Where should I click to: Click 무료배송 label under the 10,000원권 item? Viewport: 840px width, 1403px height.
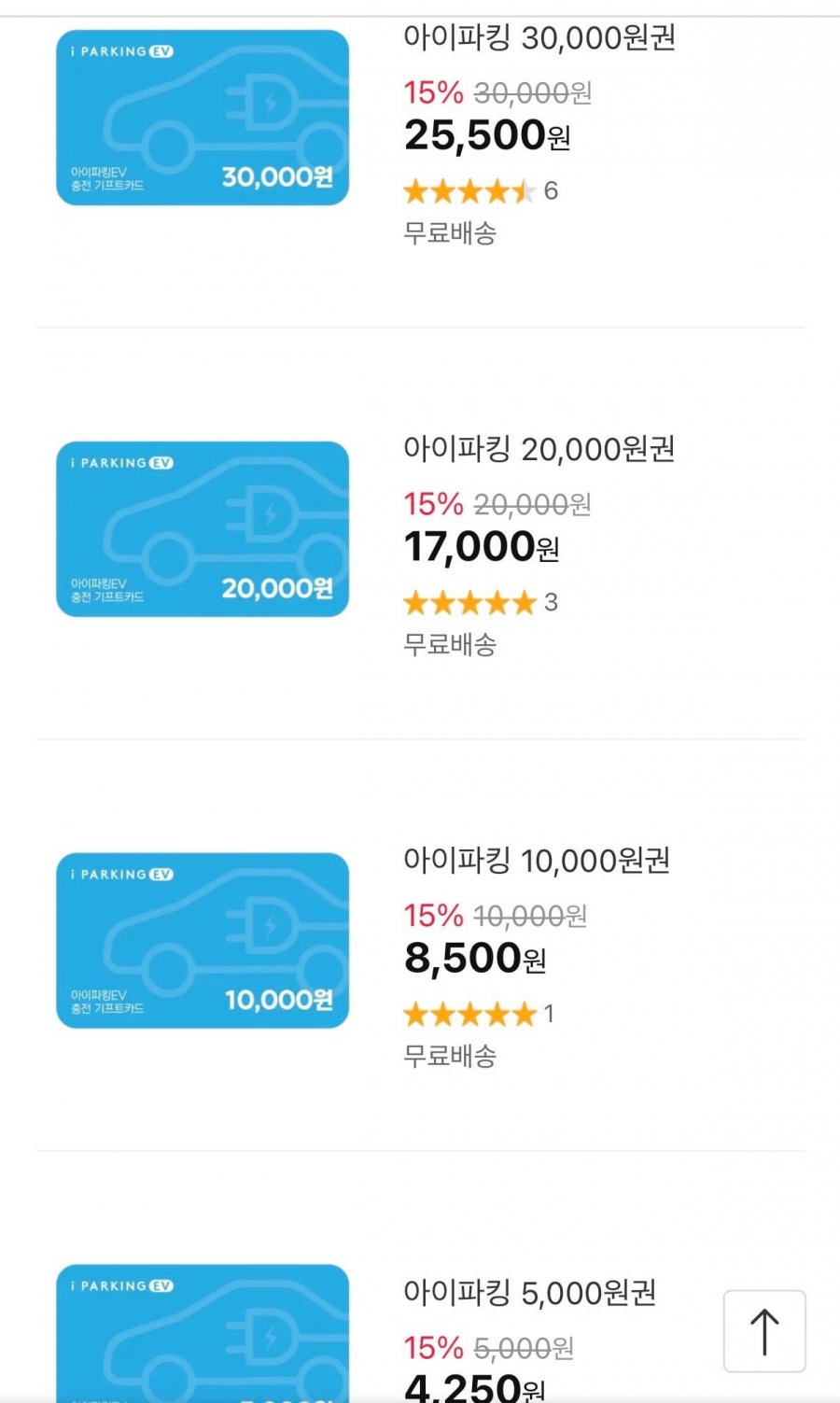point(450,1057)
